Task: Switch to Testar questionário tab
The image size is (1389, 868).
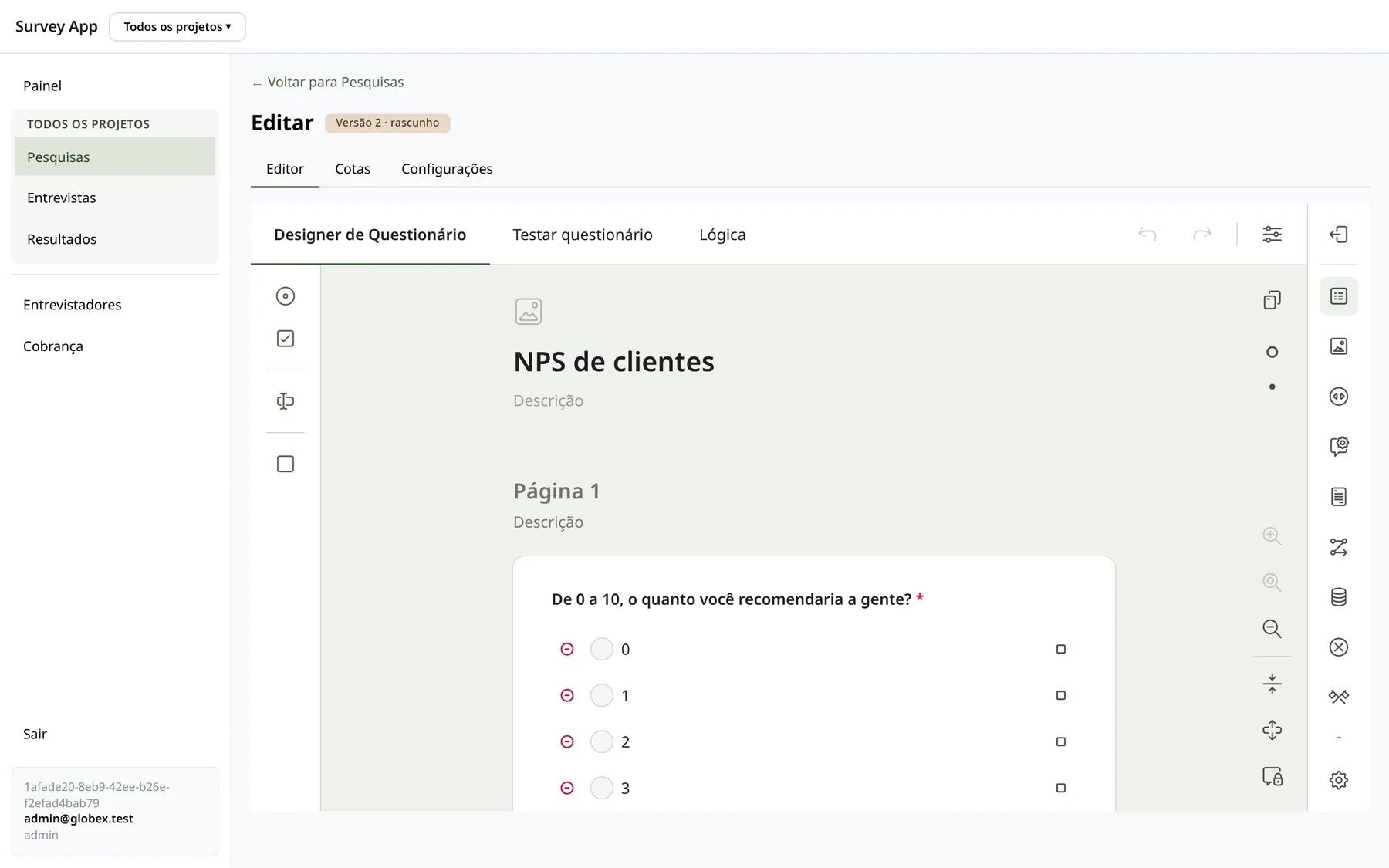Action: (x=583, y=235)
